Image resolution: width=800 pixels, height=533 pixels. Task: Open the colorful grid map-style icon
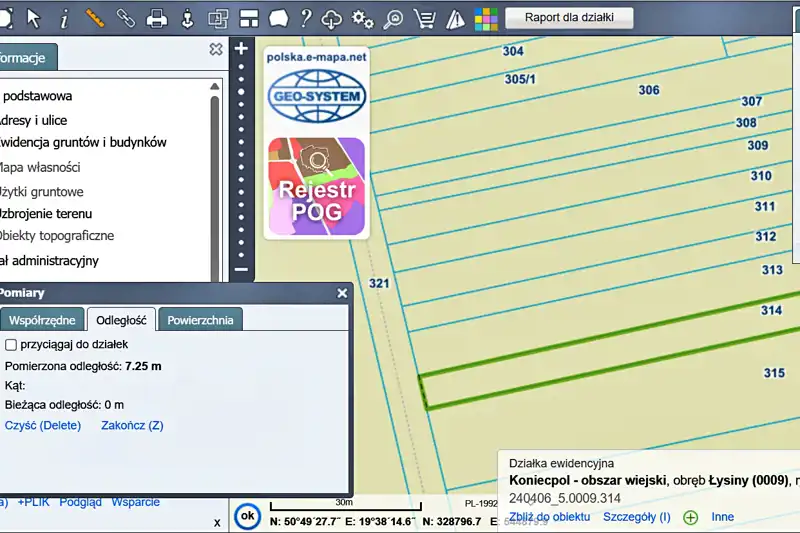(x=486, y=18)
